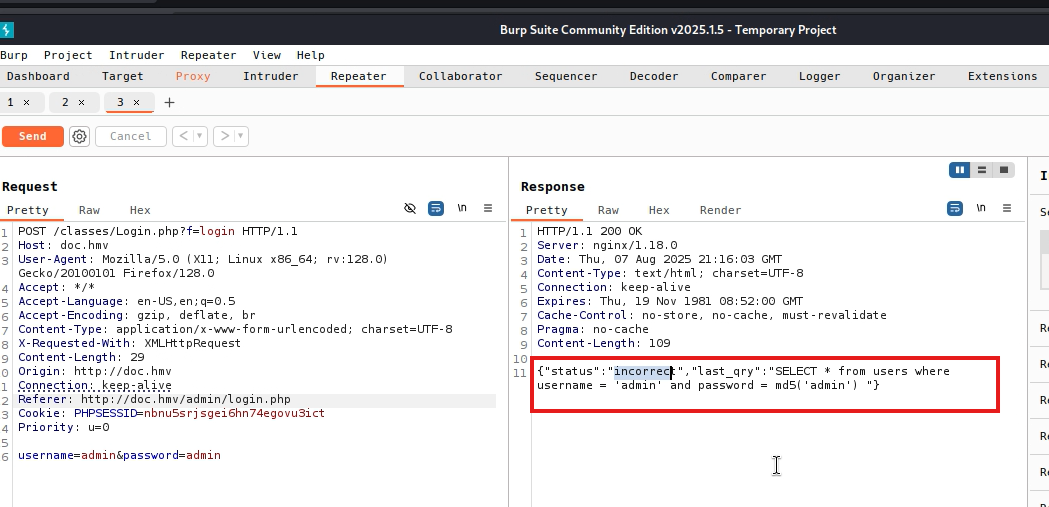Open the Help menu

point(310,56)
